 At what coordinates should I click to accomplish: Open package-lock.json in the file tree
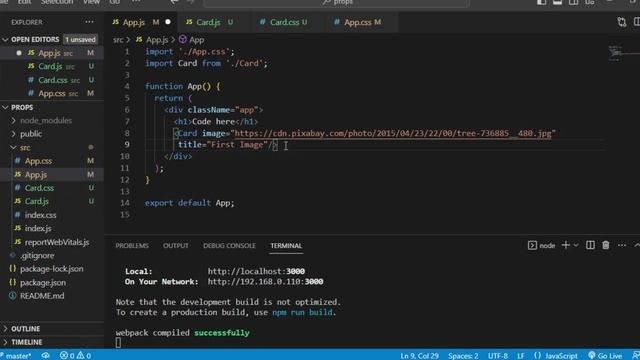pyautogui.click(x=52, y=269)
